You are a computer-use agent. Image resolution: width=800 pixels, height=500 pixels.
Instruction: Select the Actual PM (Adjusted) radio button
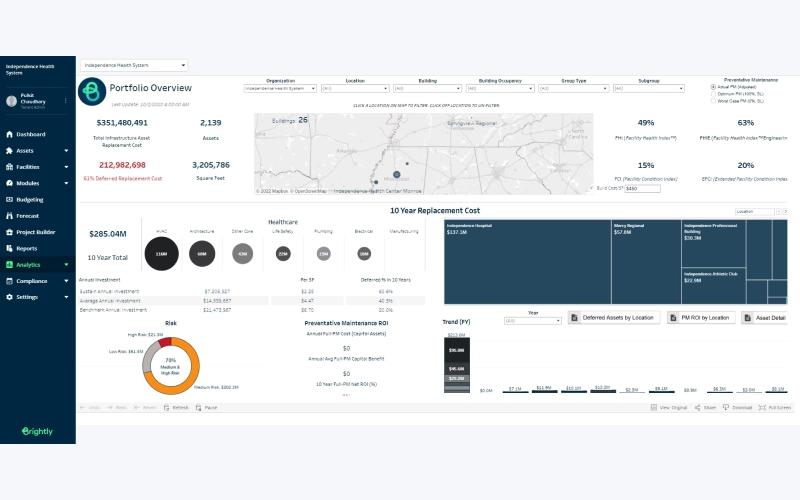pos(713,87)
